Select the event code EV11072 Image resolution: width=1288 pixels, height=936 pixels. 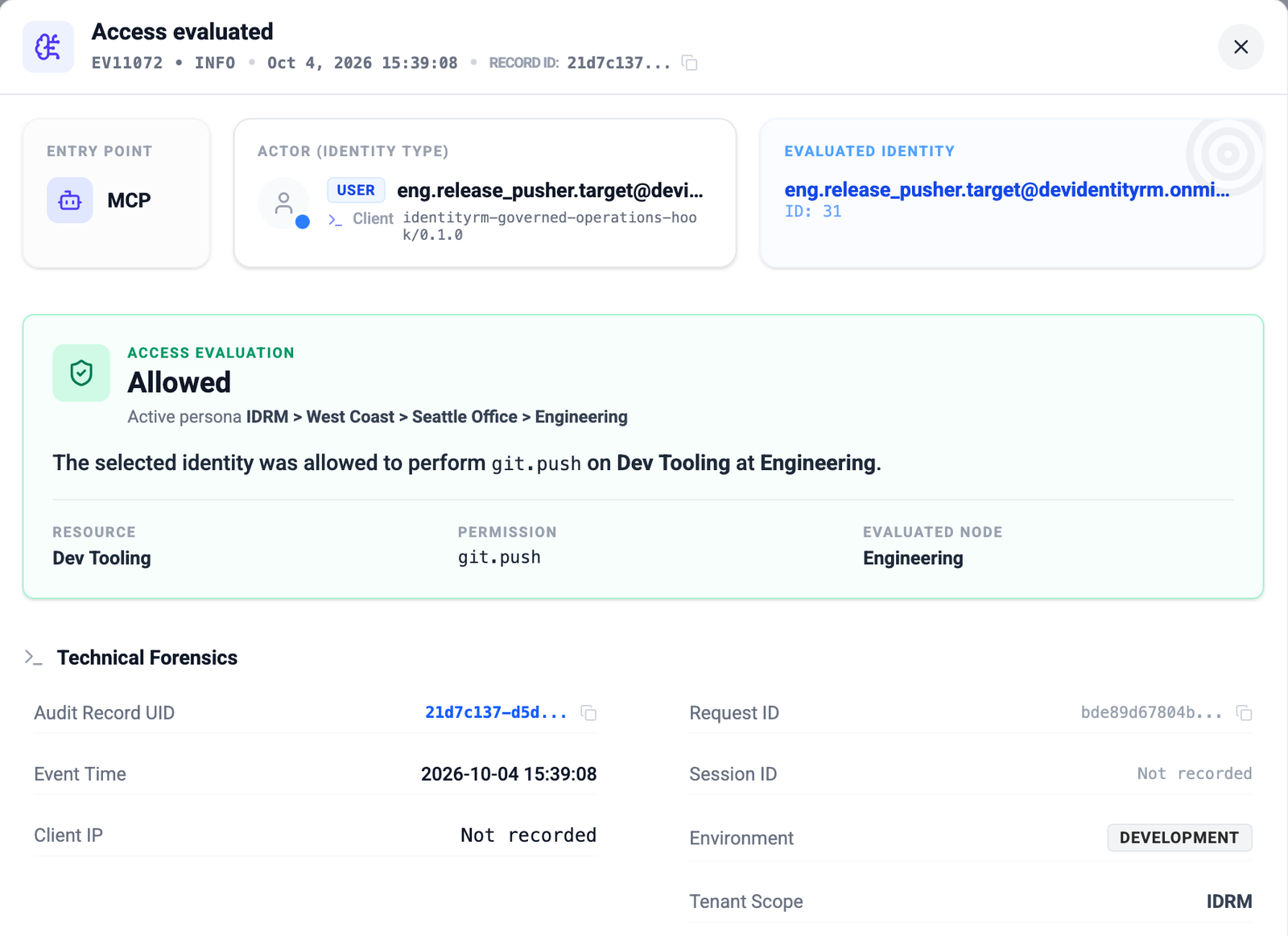[x=127, y=63]
